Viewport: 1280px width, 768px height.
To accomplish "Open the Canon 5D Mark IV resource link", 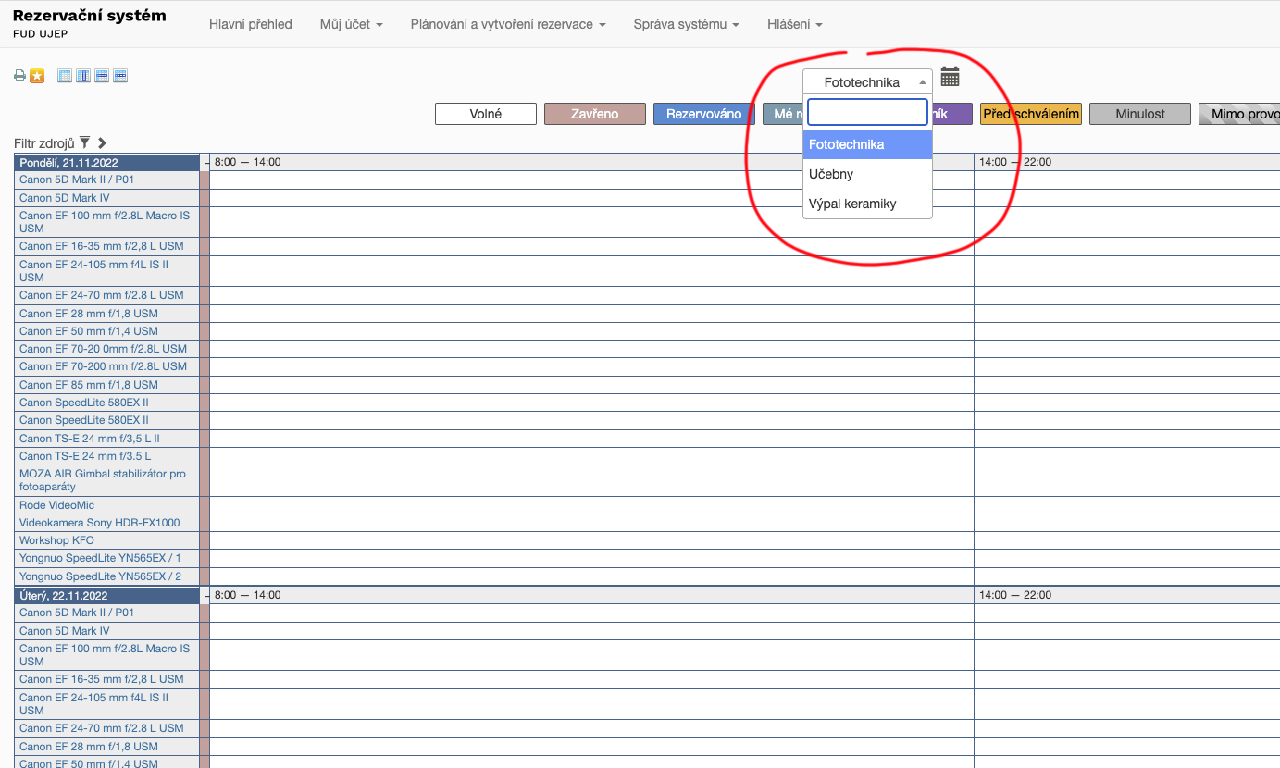I will [x=64, y=198].
